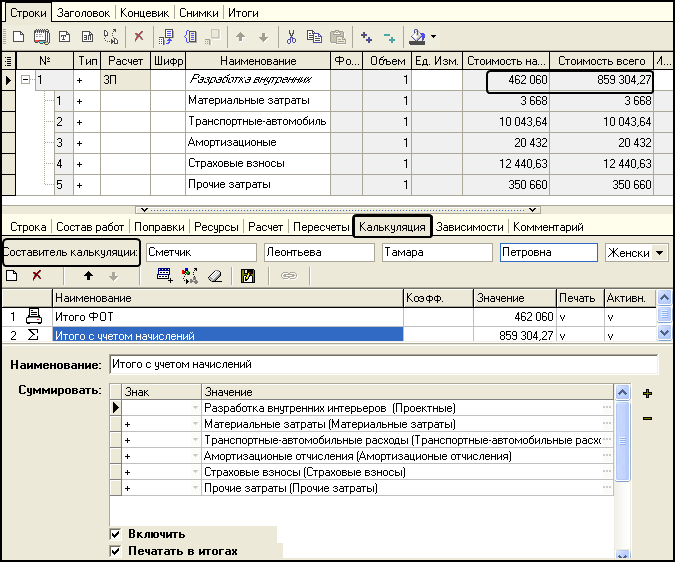Open the Комментарий tab
The height and width of the screenshot is (562, 675).
pyautogui.click(x=548, y=227)
